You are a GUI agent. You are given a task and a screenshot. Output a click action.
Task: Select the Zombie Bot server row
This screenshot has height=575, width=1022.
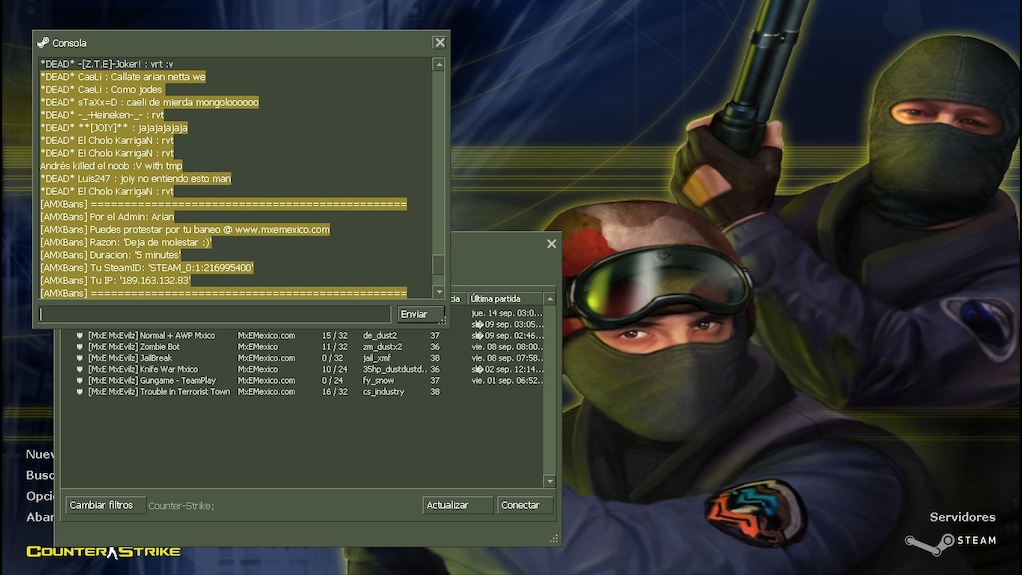click(302, 347)
